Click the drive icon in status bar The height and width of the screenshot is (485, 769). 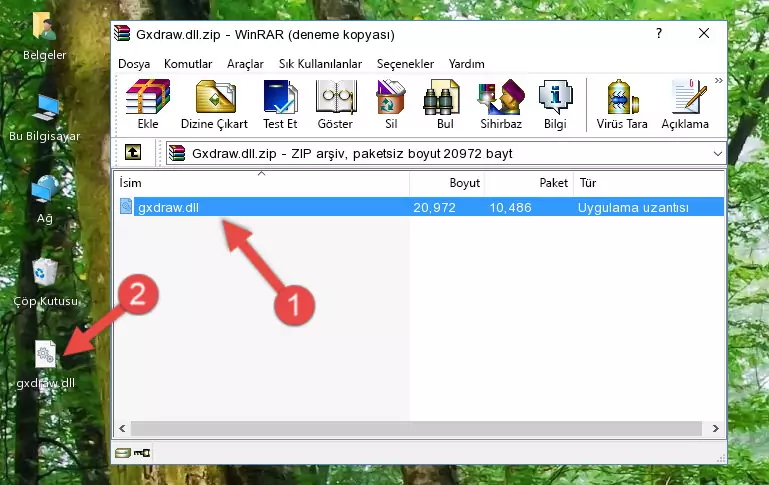point(123,453)
